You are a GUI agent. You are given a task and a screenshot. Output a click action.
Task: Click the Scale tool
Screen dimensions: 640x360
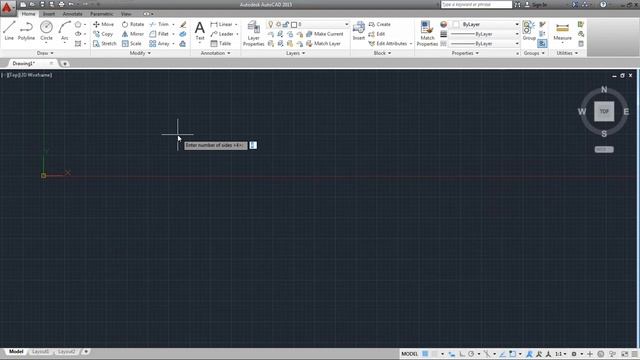click(131, 43)
